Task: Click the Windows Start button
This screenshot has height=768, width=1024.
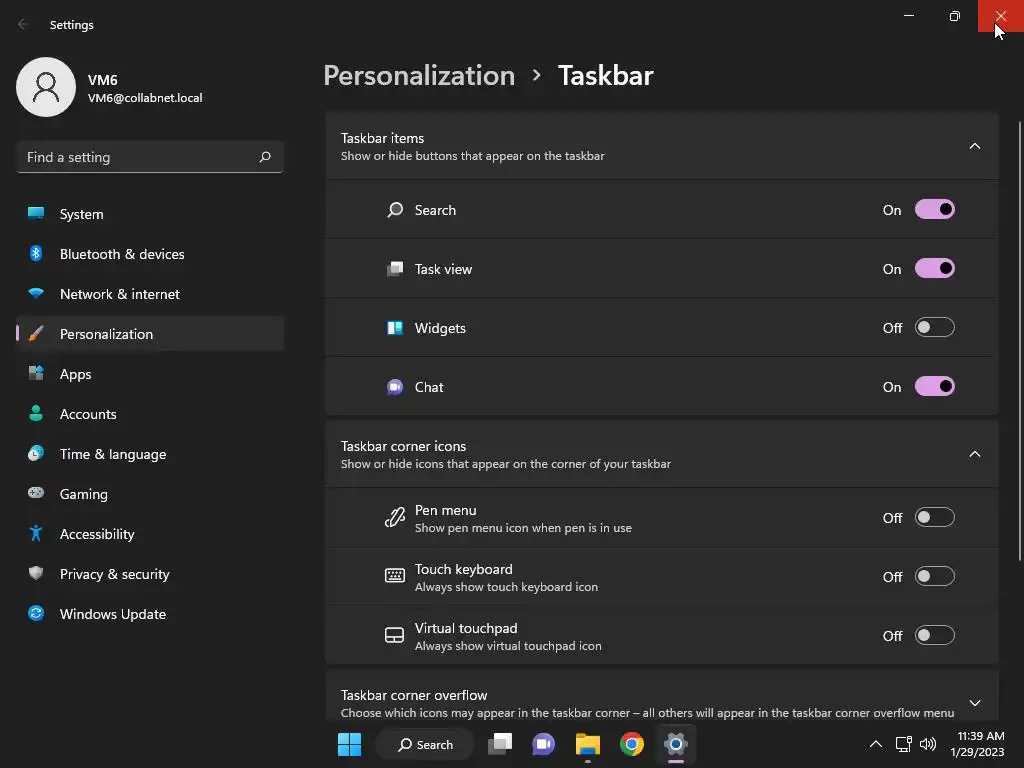Action: (349, 744)
